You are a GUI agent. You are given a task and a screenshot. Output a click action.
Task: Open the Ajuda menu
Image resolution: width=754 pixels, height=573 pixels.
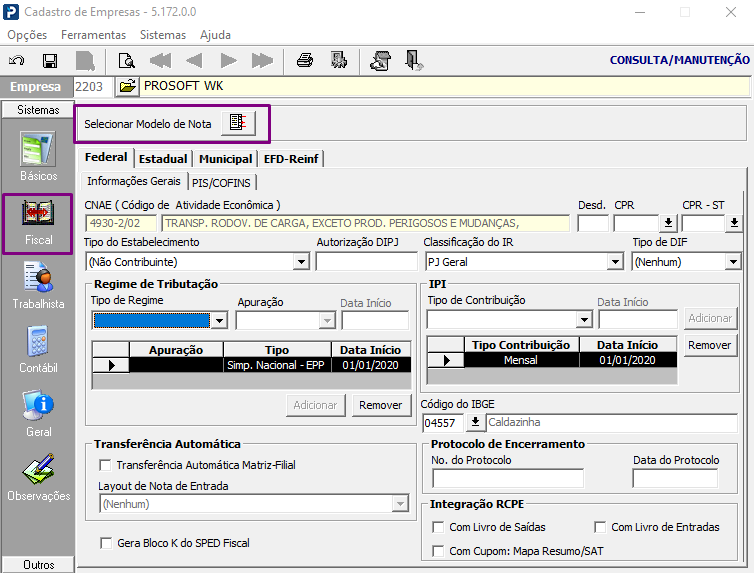point(215,35)
